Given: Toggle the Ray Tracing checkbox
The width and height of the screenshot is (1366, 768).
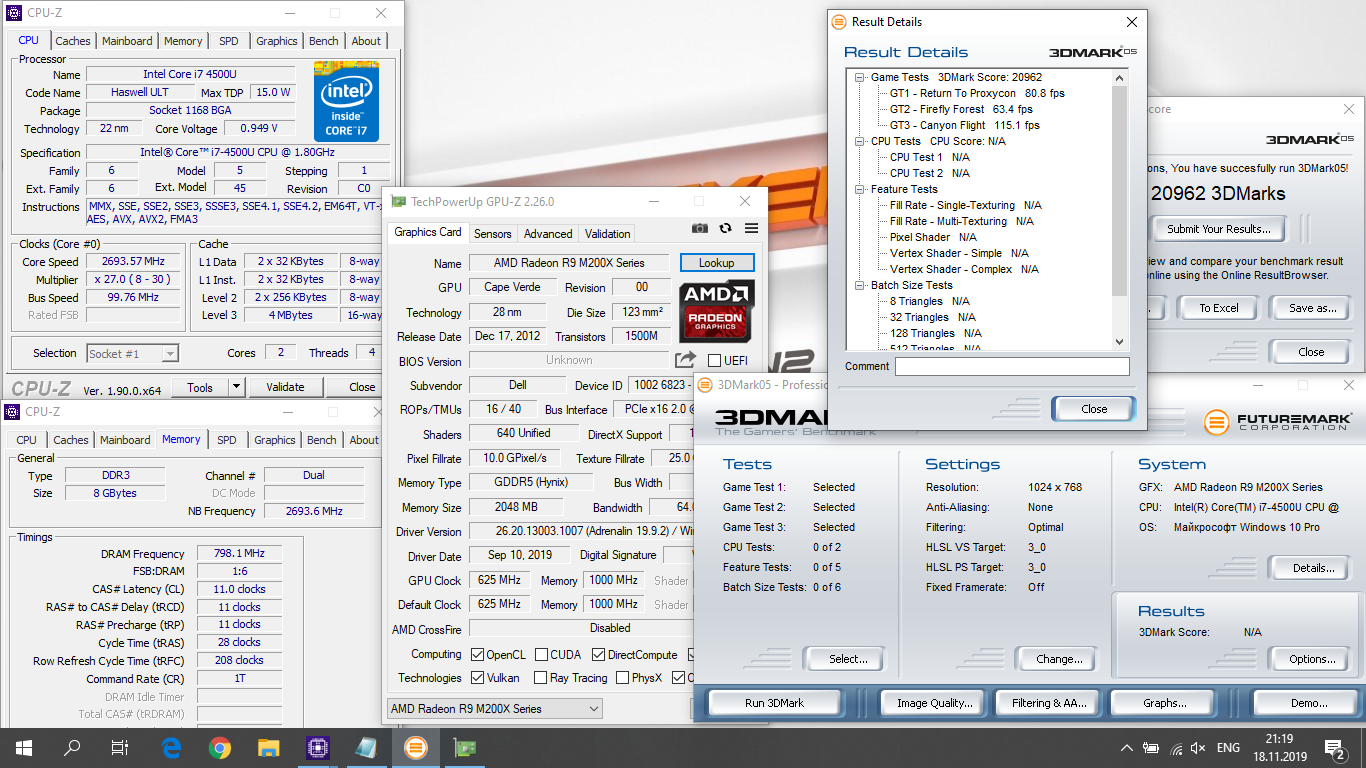Looking at the screenshot, I should pyautogui.click(x=541, y=678).
